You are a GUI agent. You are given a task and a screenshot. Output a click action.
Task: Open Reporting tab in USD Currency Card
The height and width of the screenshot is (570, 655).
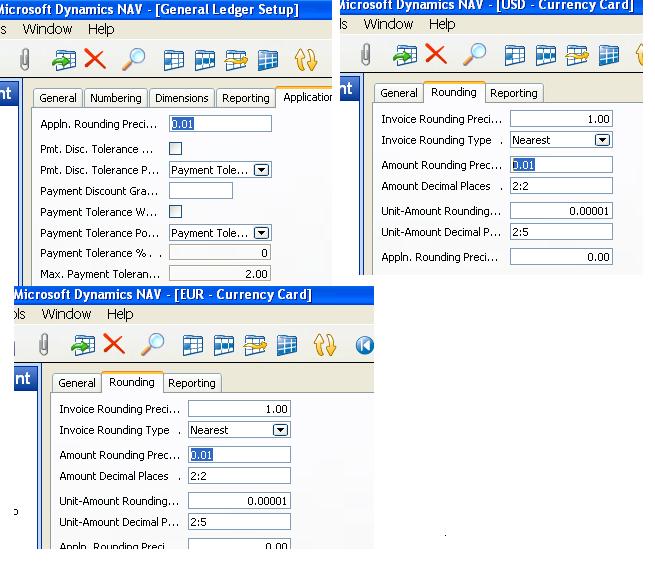514,93
